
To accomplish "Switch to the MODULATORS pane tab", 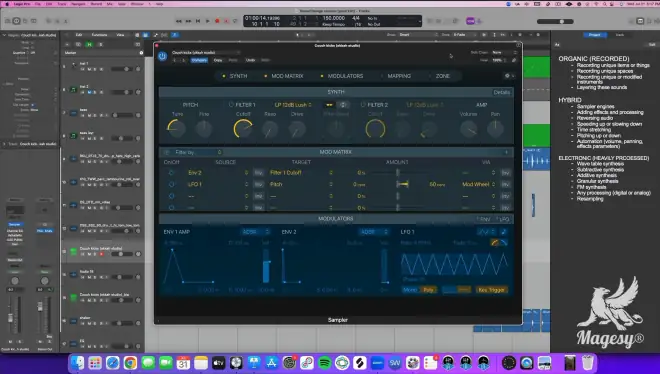I will point(345,76).
